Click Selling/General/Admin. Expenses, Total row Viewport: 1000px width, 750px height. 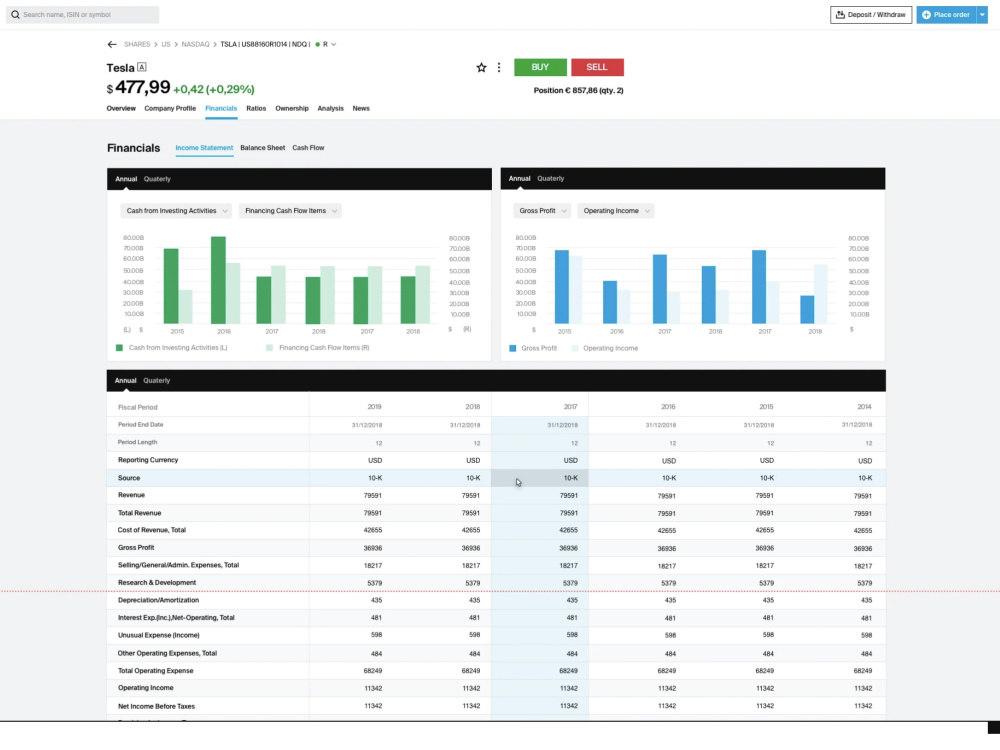point(496,566)
